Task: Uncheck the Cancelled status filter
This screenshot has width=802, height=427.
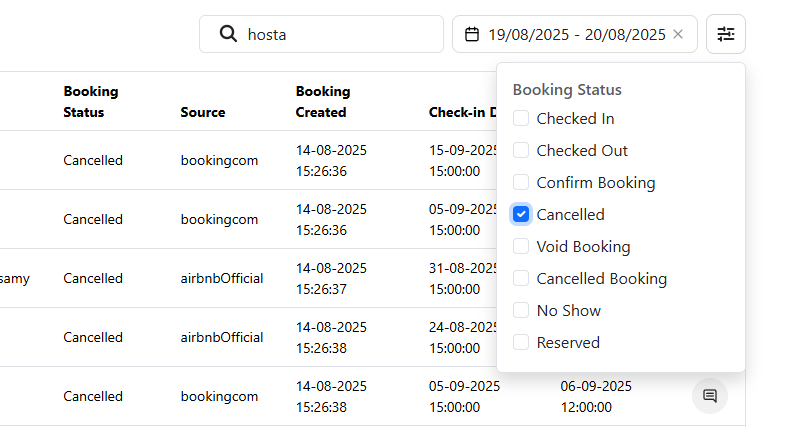Action: click(521, 215)
